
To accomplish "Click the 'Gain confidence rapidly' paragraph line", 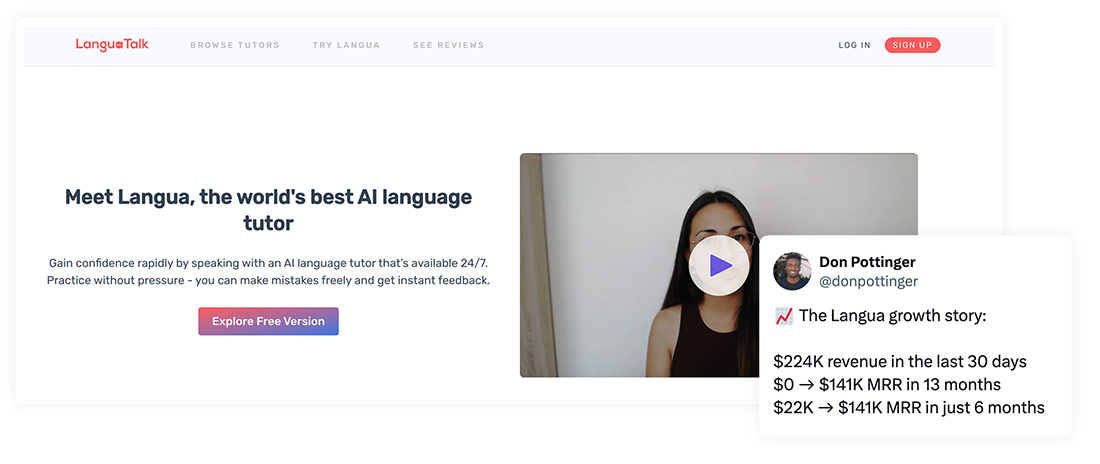I will pyautogui.click(x=268, y=263).
